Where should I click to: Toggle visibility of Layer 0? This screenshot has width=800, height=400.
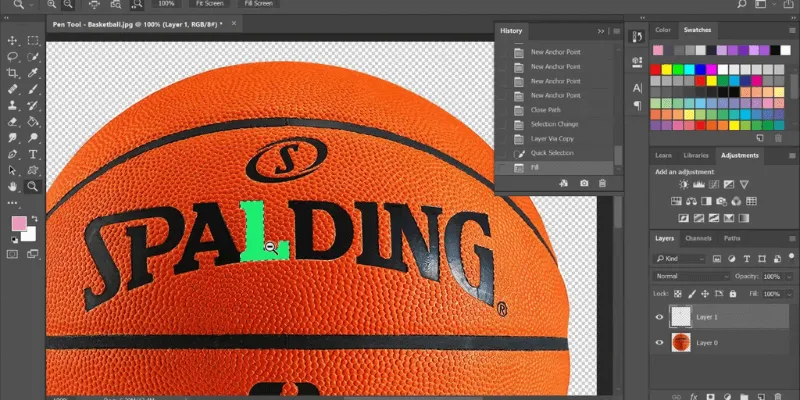point(659,343)
